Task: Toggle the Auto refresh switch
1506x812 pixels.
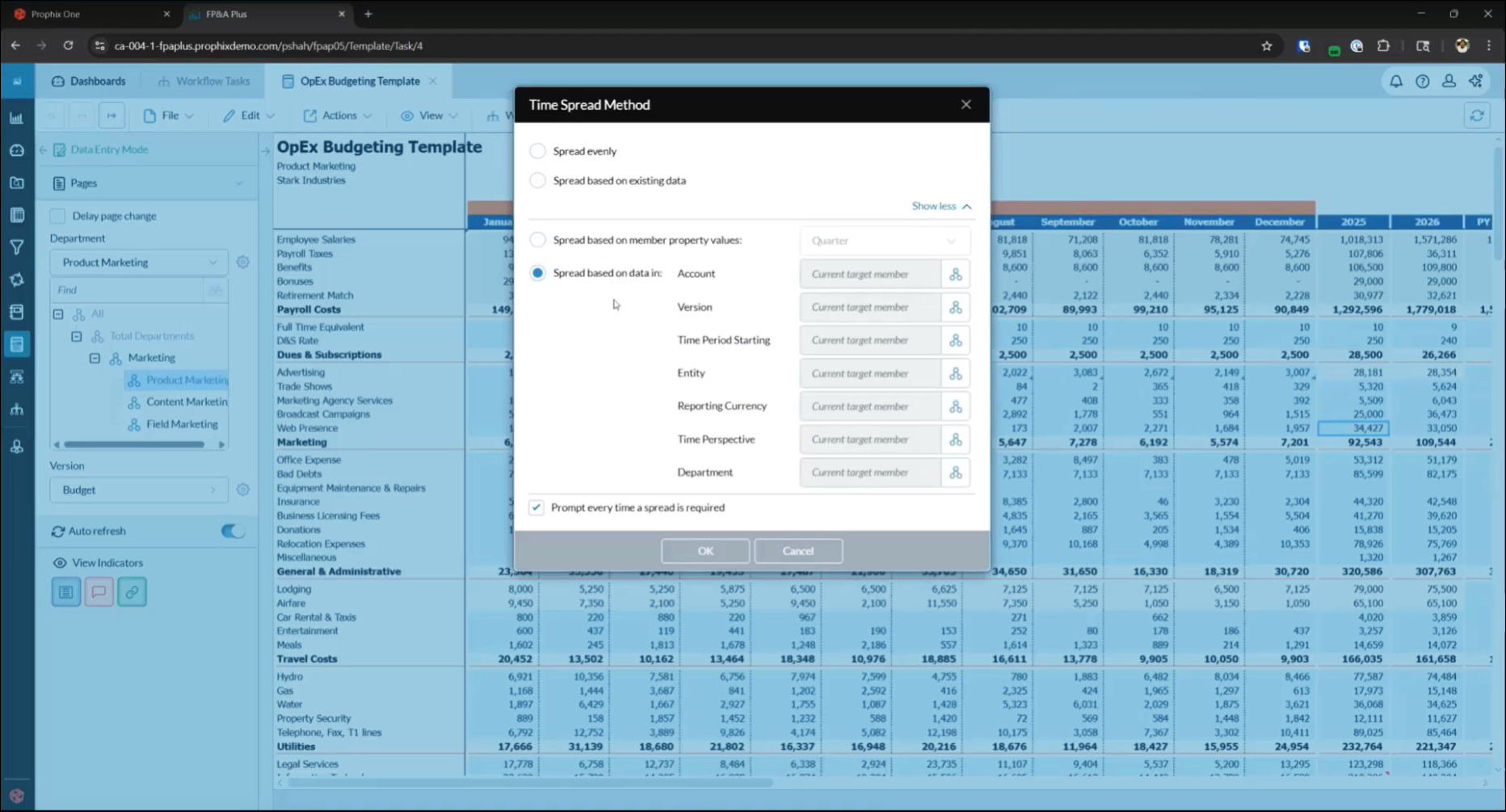Action: coord(233,532)
